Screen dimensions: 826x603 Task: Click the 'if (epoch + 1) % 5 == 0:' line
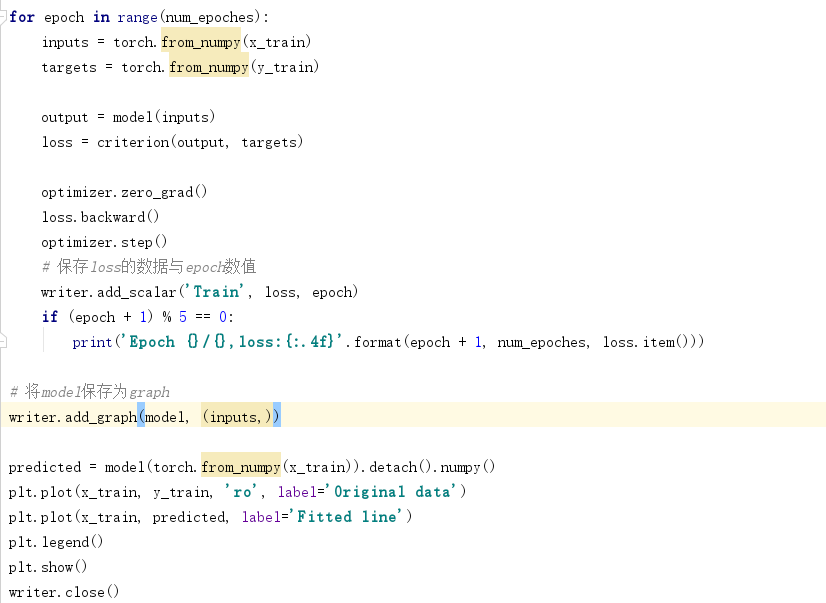(137, 317)
